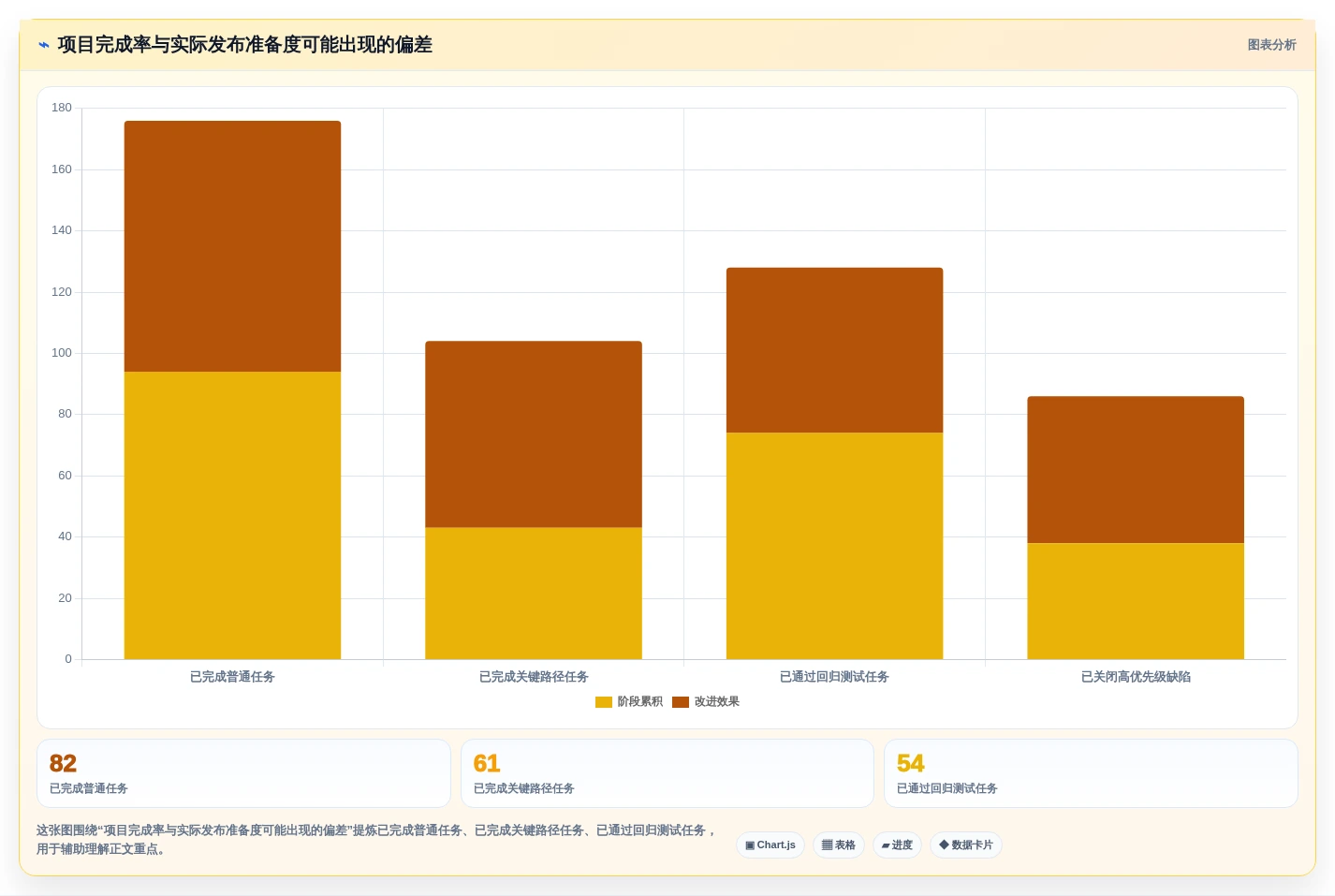Viewport: 1335px width, 896px height.
Task: Click yellow 阶段累积 segment of 已关闭高优先级缺陷 bar
Action: 1136,601
